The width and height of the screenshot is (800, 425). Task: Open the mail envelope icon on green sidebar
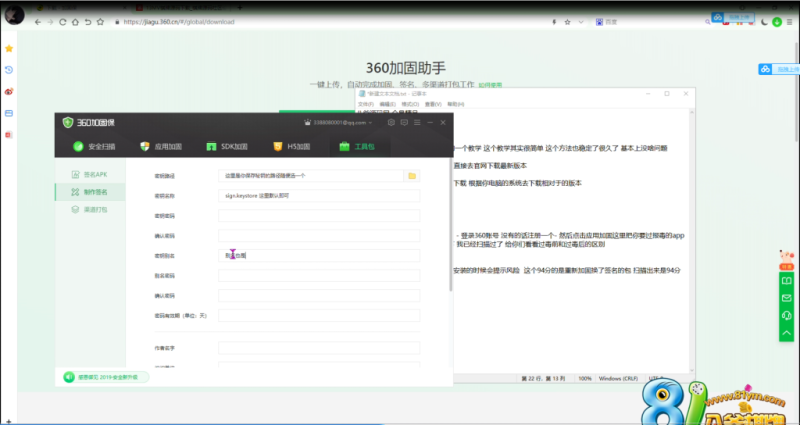(786, 298)
